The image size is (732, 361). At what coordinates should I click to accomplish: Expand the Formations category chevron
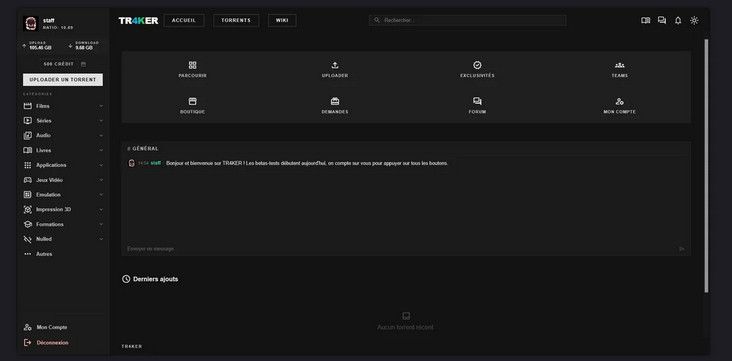tap(101, 225)
